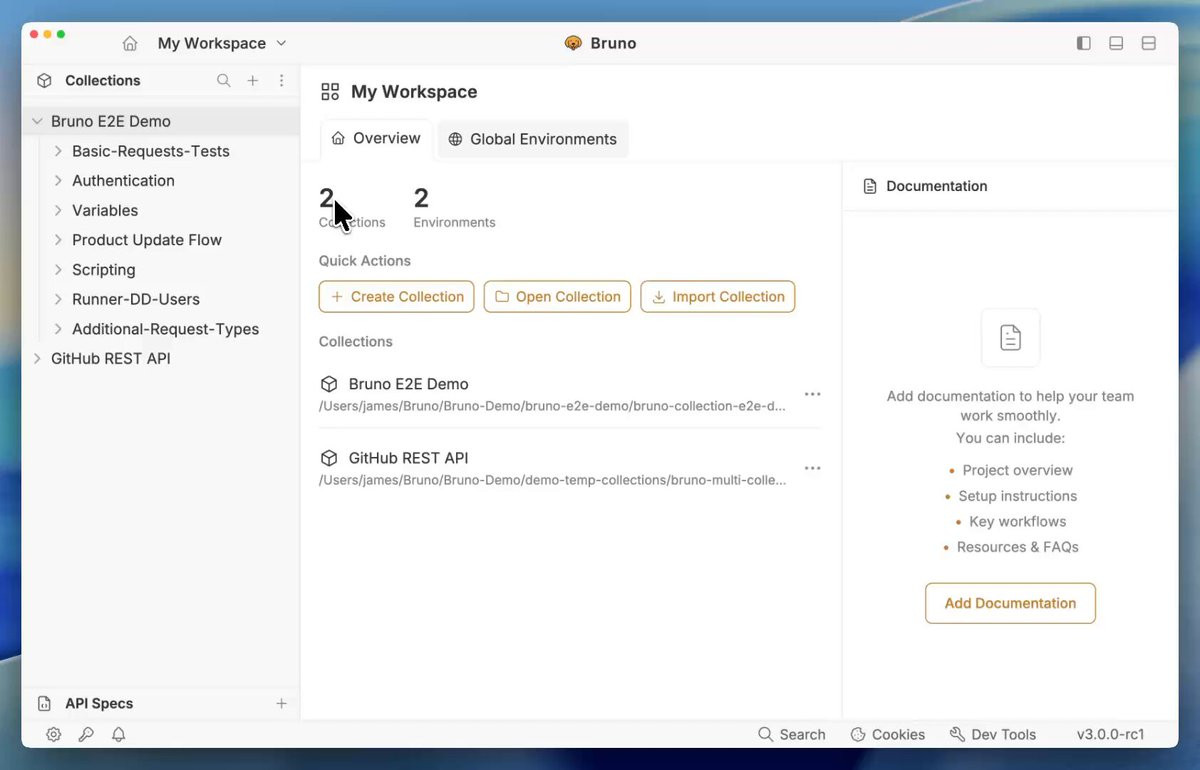Click the home icon in title bar
This screenshot has height=770, width=1200.
click(130, 44)
